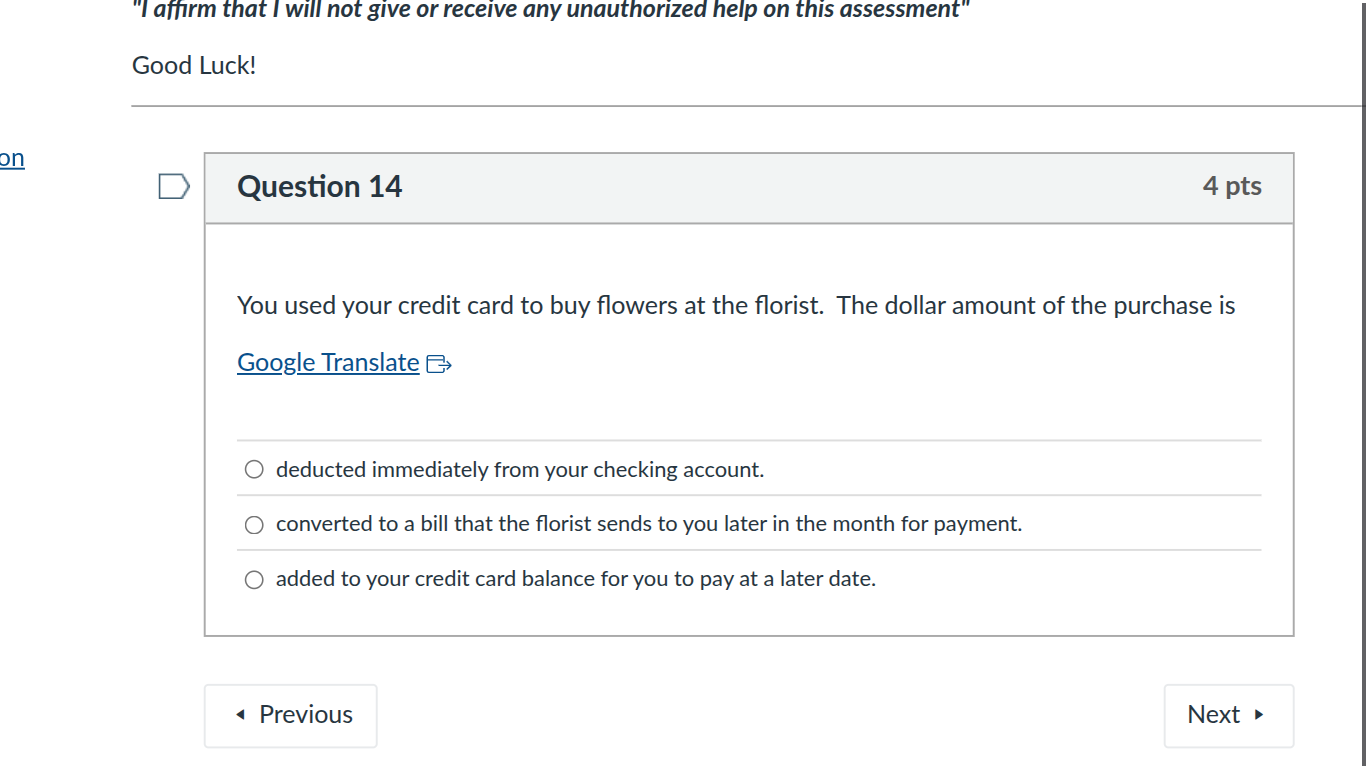This screenshot has height=768, width=1366.
Task: Select the bookmark marker next to the question header
Action: pos(174,186)
